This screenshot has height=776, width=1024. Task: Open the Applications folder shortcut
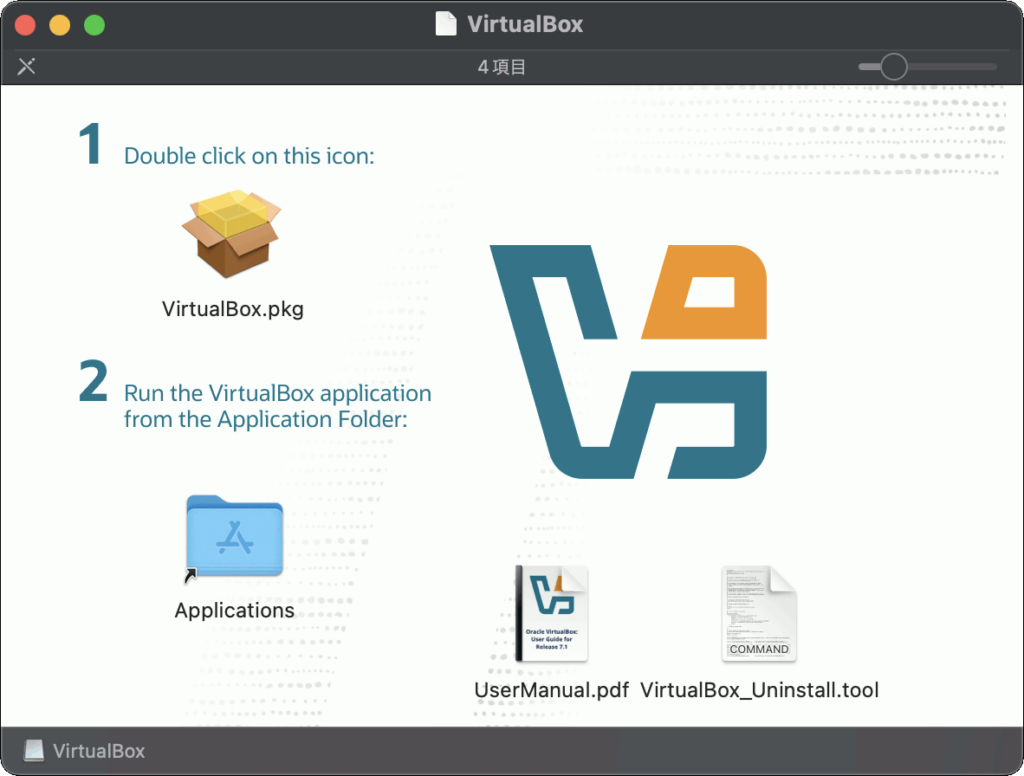(x=234, y=537)
